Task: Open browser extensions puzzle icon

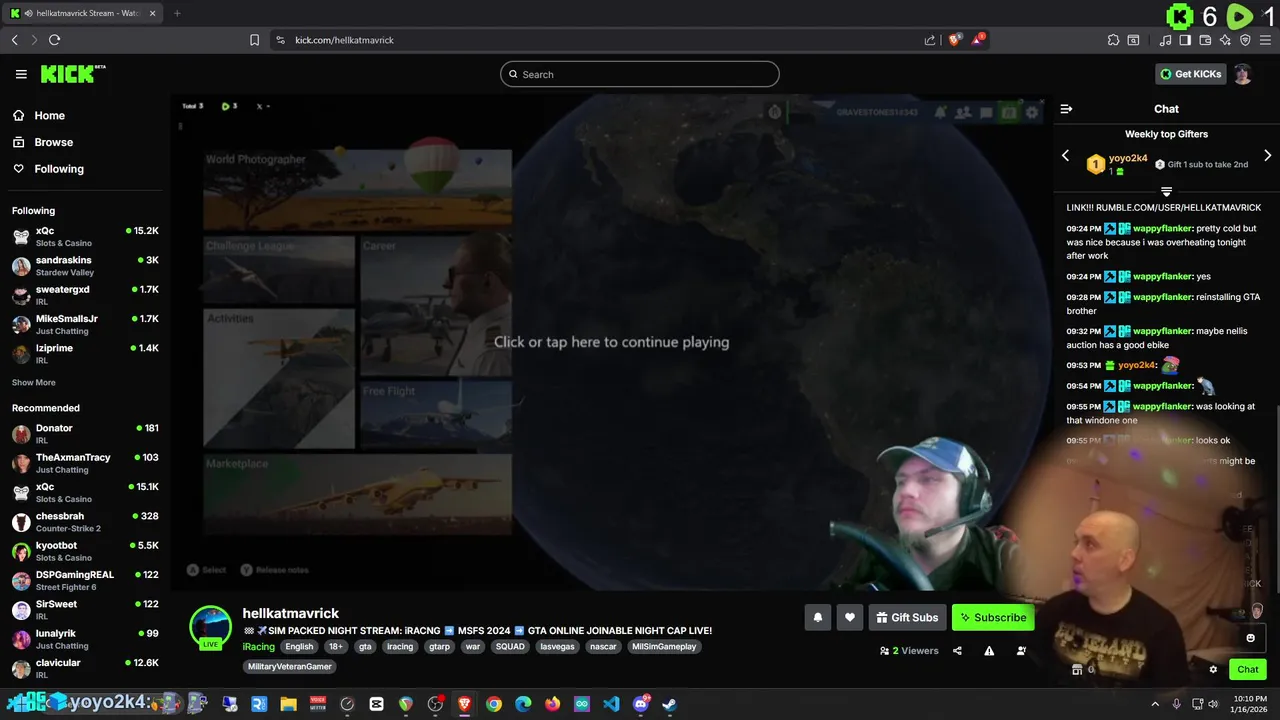Action: point(1113,40)
